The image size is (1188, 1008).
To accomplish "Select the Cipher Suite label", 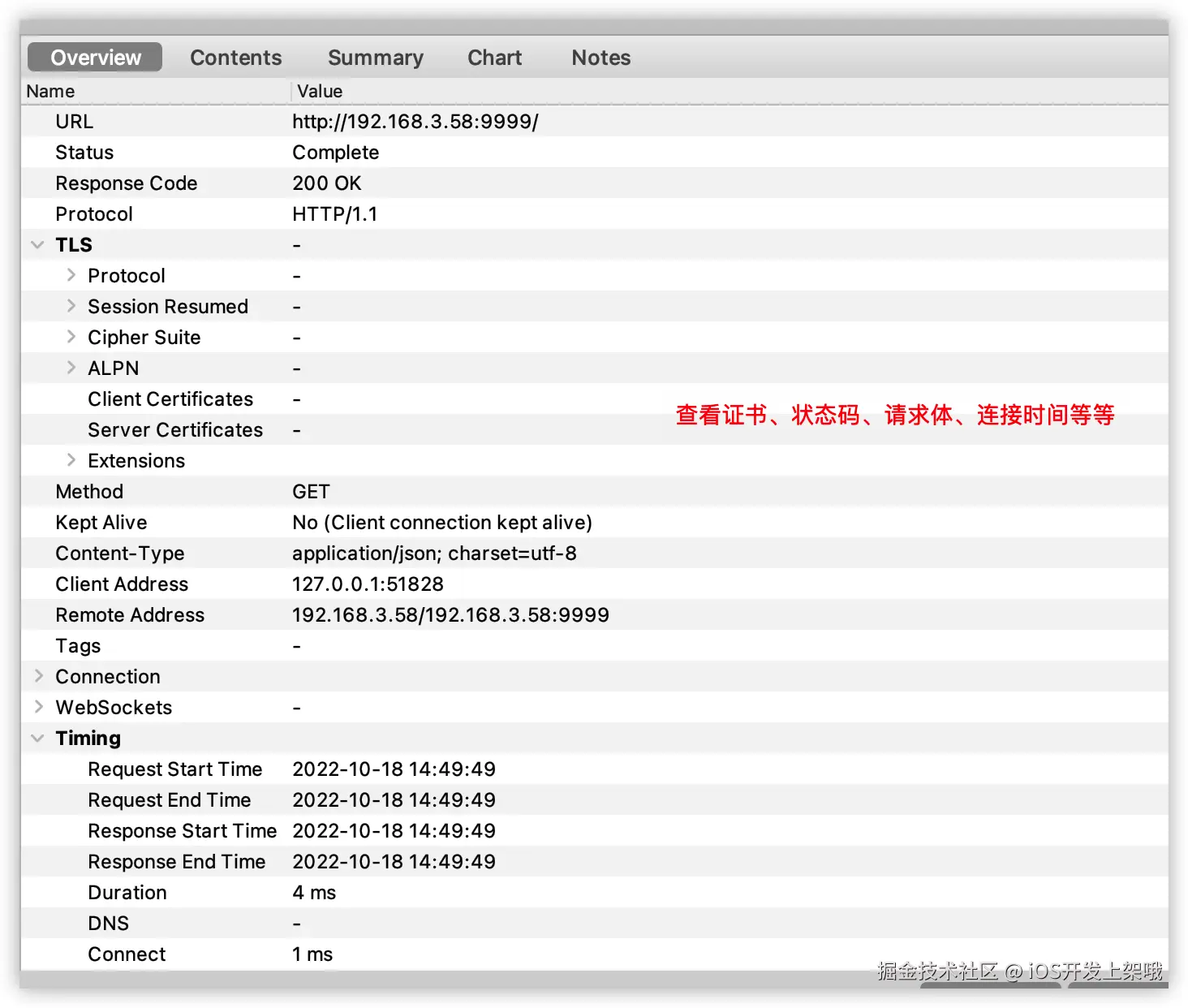I will (144, 338).
